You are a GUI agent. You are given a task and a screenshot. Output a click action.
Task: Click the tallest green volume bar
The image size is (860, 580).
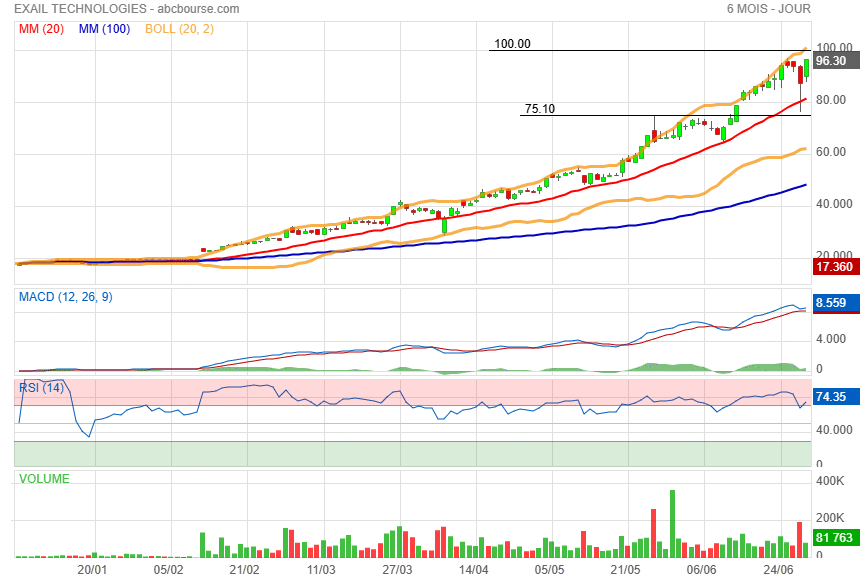tap(672, 524)
